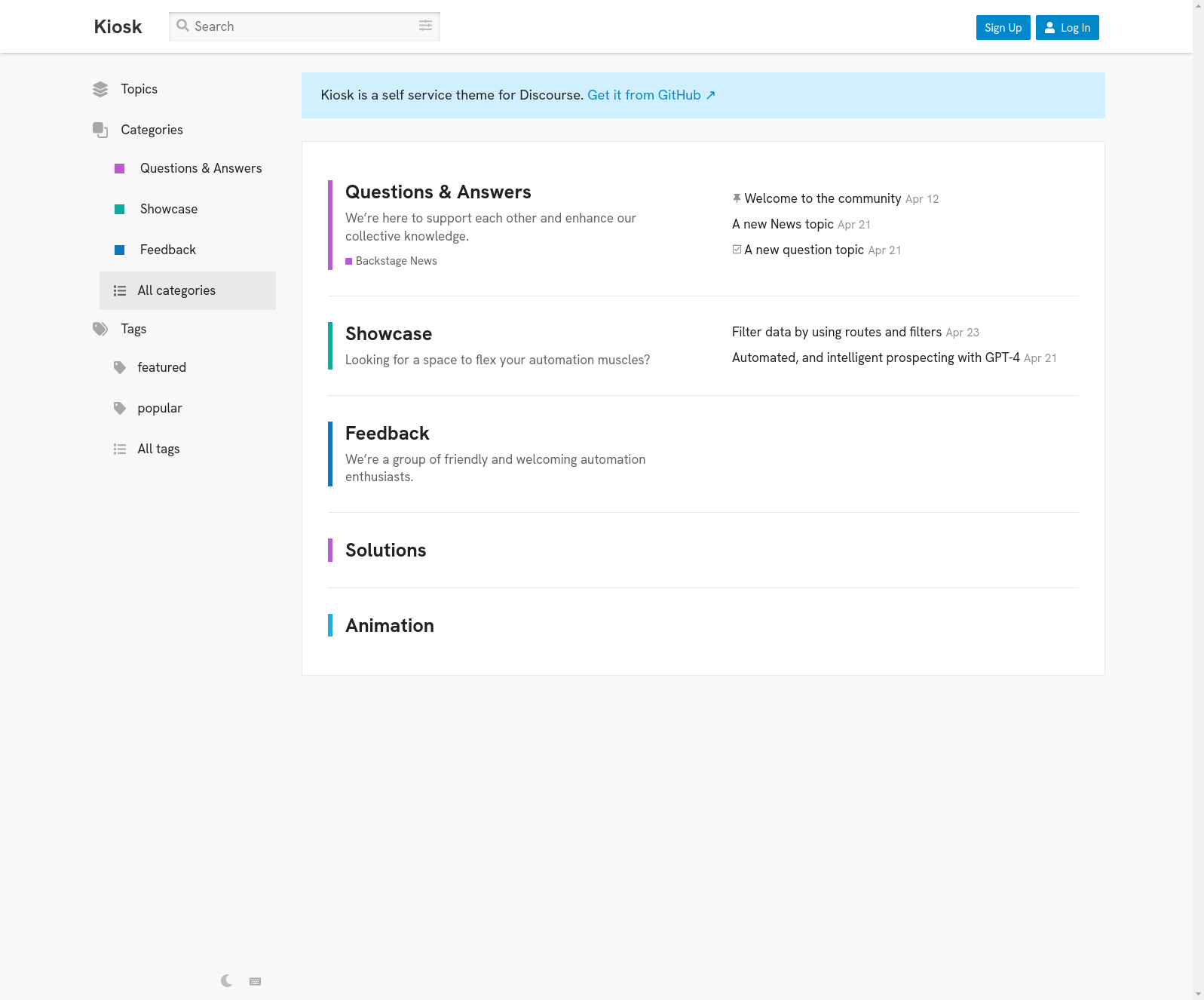The width and height of the screenshot is (1204, 1000).
Task: Open pinned topic Welcome to the community
Action: (x=822, y=198)
